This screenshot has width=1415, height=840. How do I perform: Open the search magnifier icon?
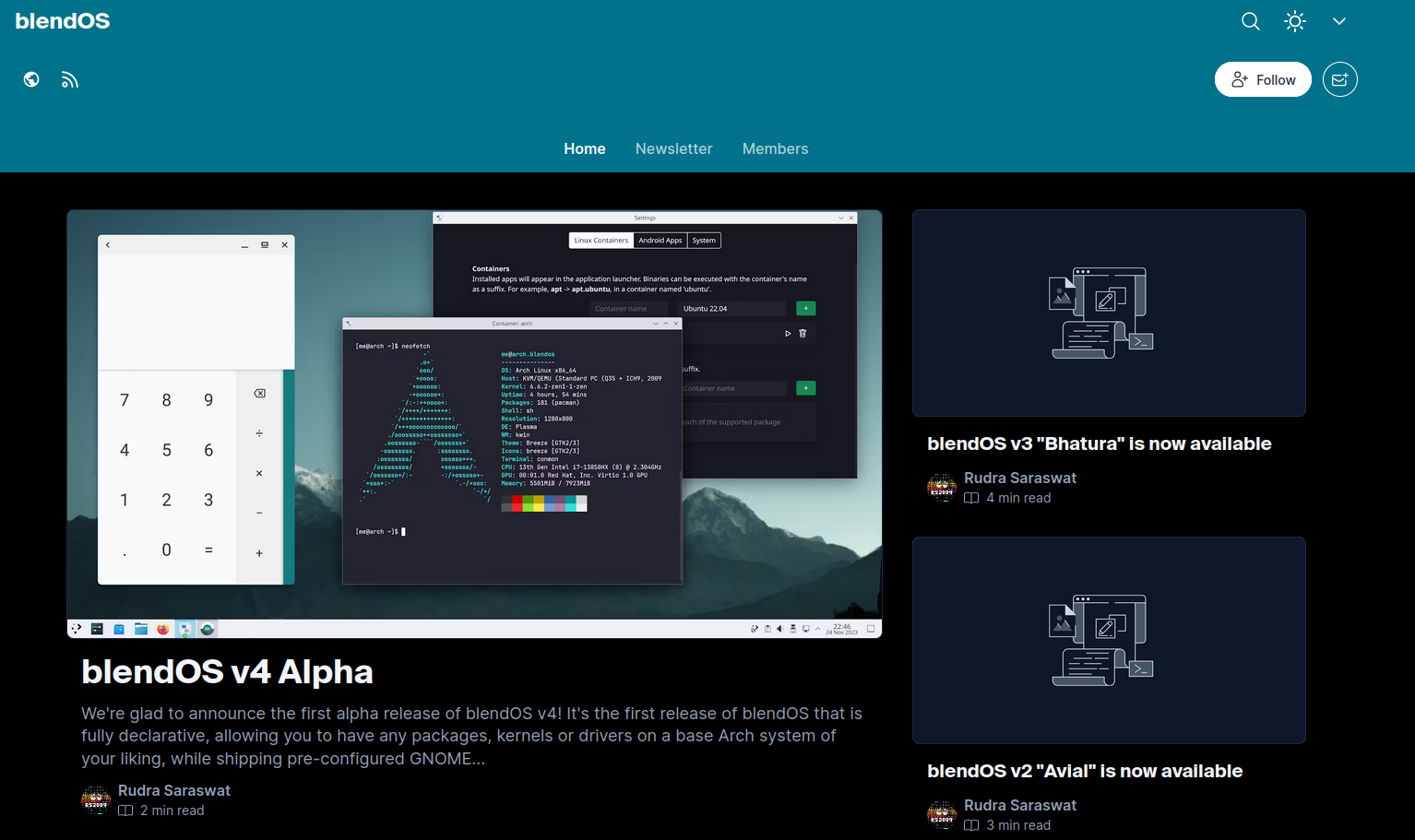[1250, 21]
